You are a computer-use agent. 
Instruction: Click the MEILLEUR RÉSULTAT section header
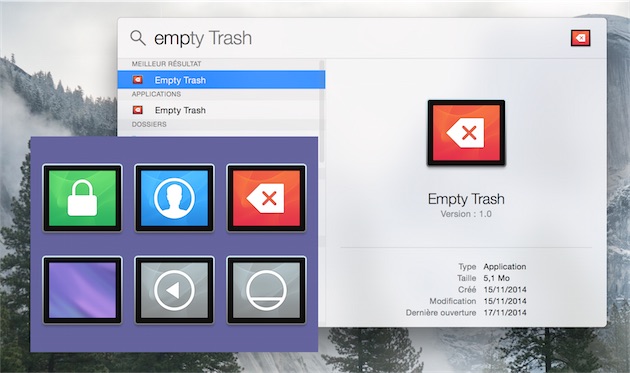click(x=166, y=64)
